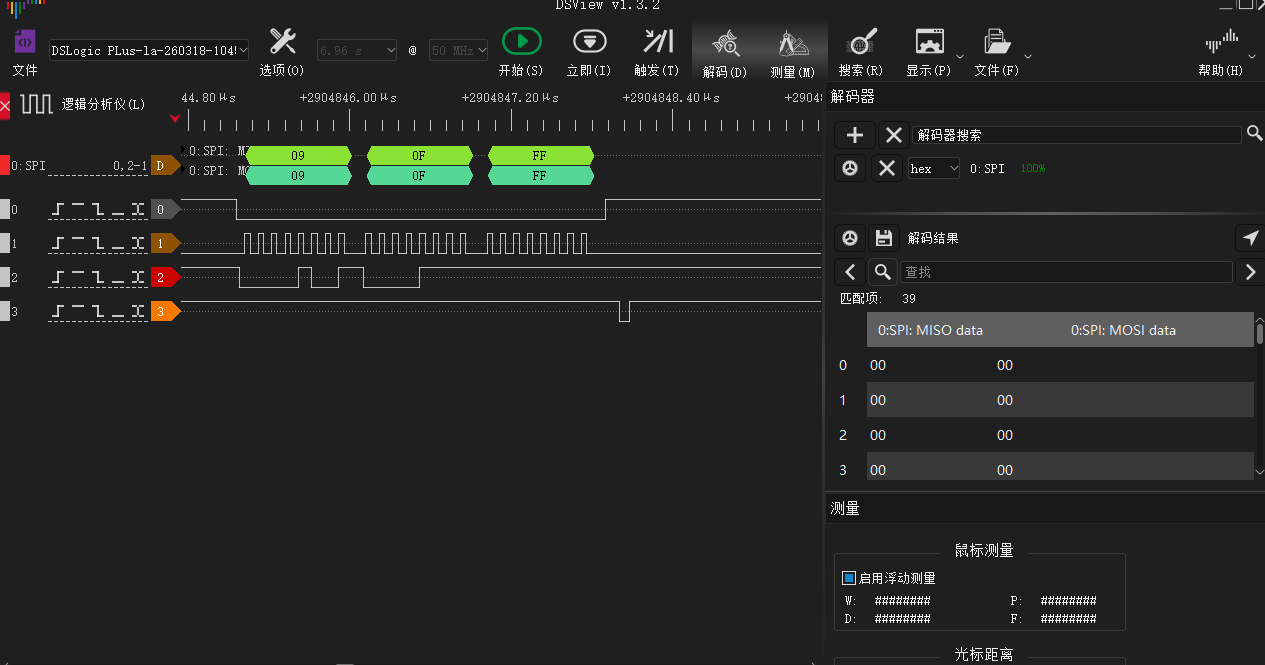The width and height of the screenshot is (1265, 665).
Task: Select channel 0 gray label tag
Action: click(164, 209)
